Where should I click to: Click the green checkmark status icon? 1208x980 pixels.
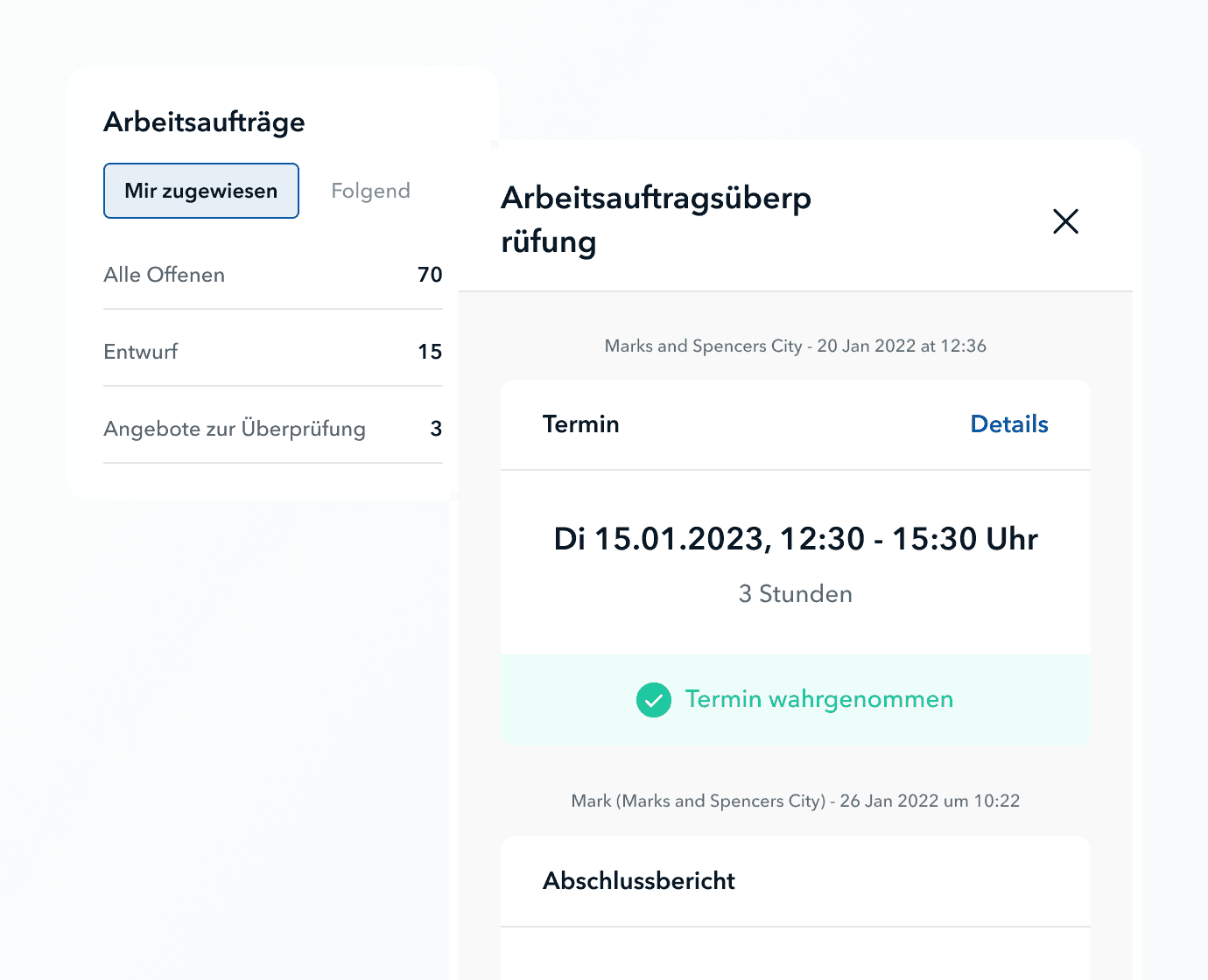tap(653, 700)
